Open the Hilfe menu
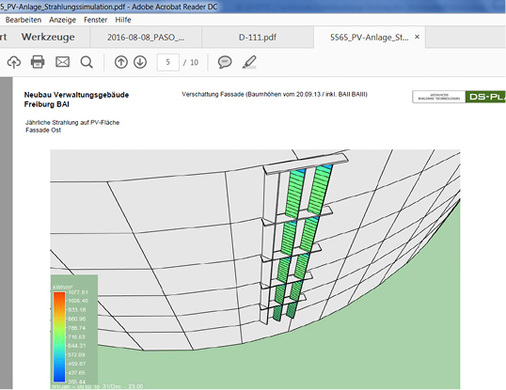 pyautogui.click(x=123, y=20)
